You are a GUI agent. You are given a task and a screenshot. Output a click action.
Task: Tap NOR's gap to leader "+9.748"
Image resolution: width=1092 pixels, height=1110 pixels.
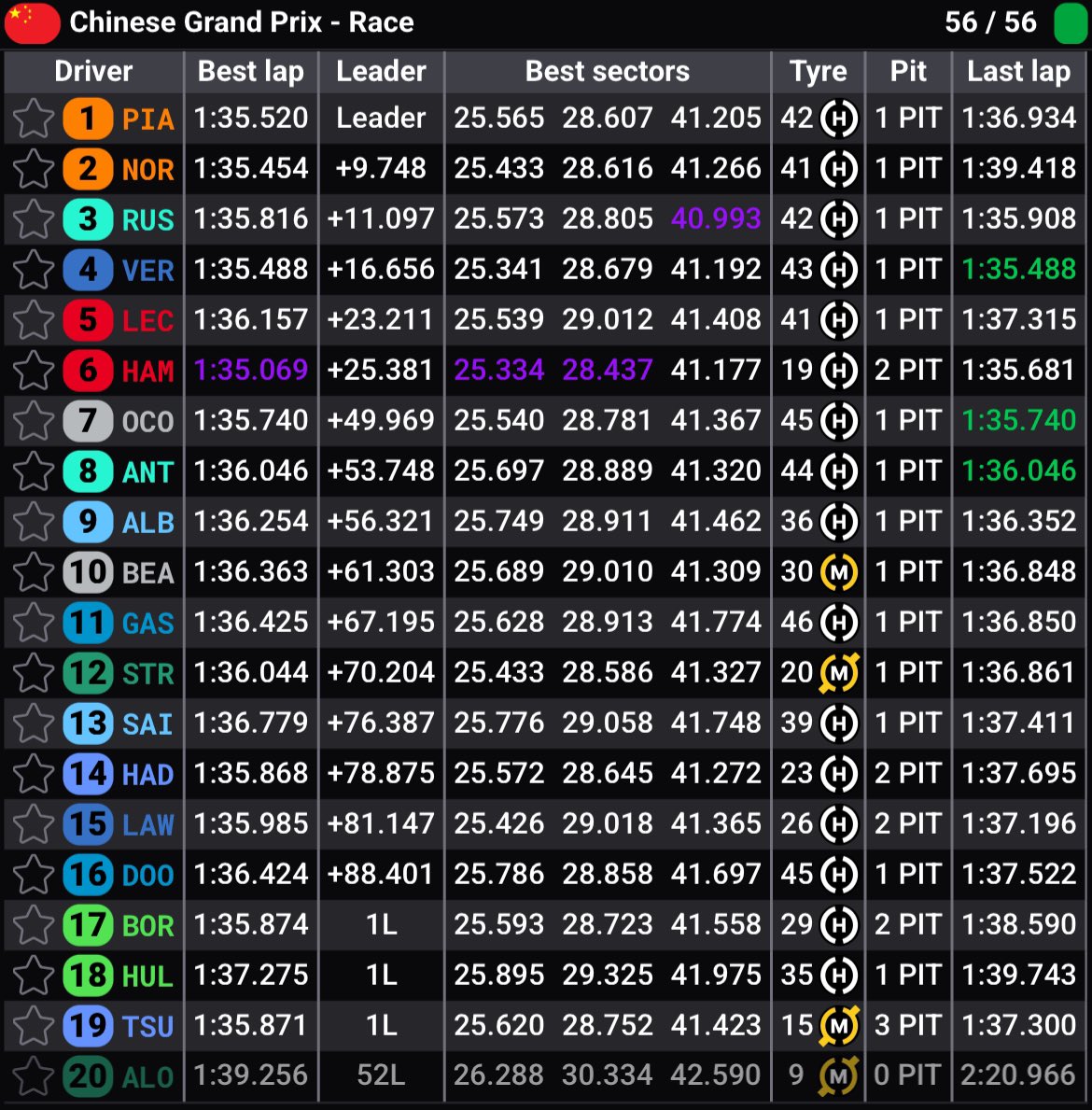[381, 168]
